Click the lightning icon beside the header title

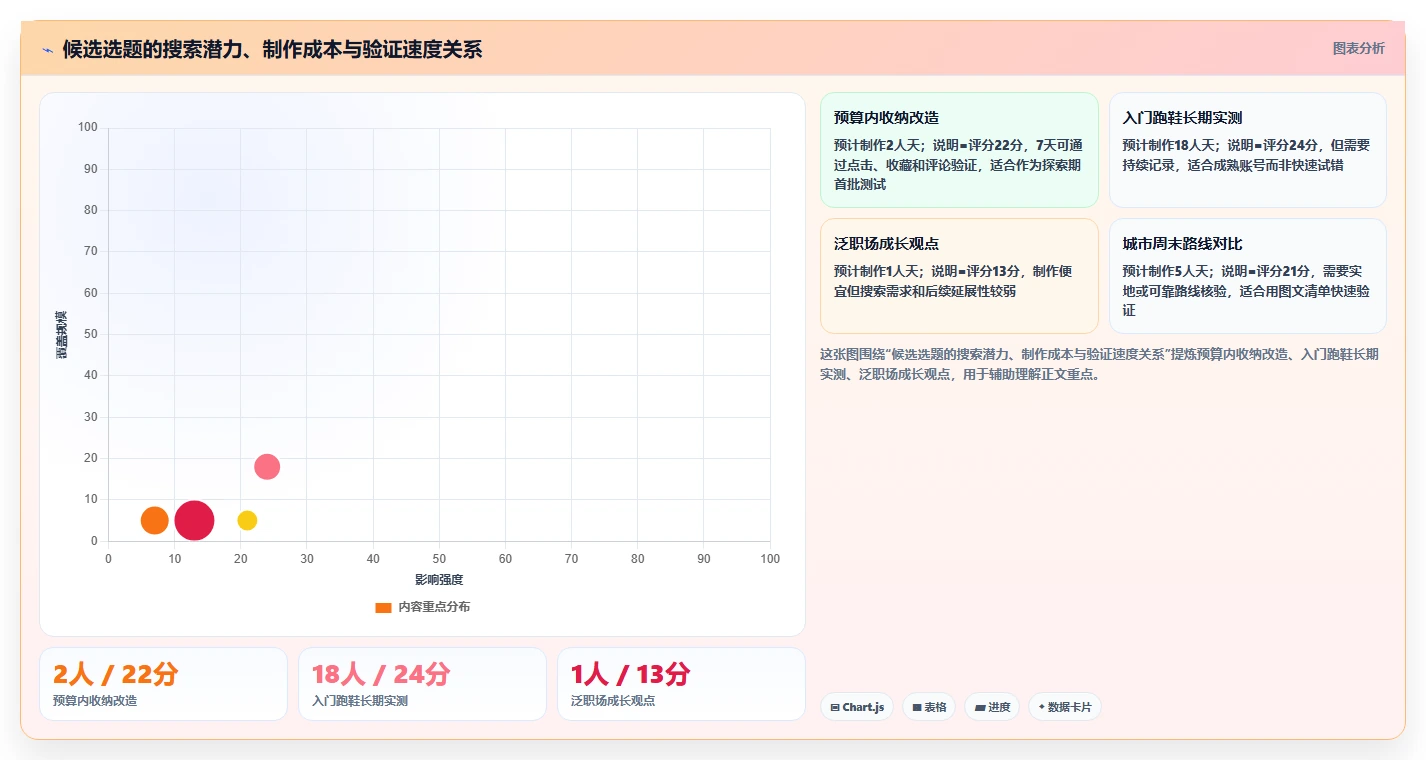click(x=47, y=50)
